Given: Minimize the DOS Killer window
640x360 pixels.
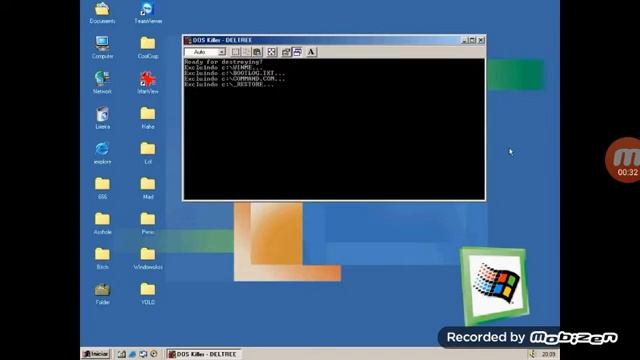Looking at the screenshot, I should point(464,40).
